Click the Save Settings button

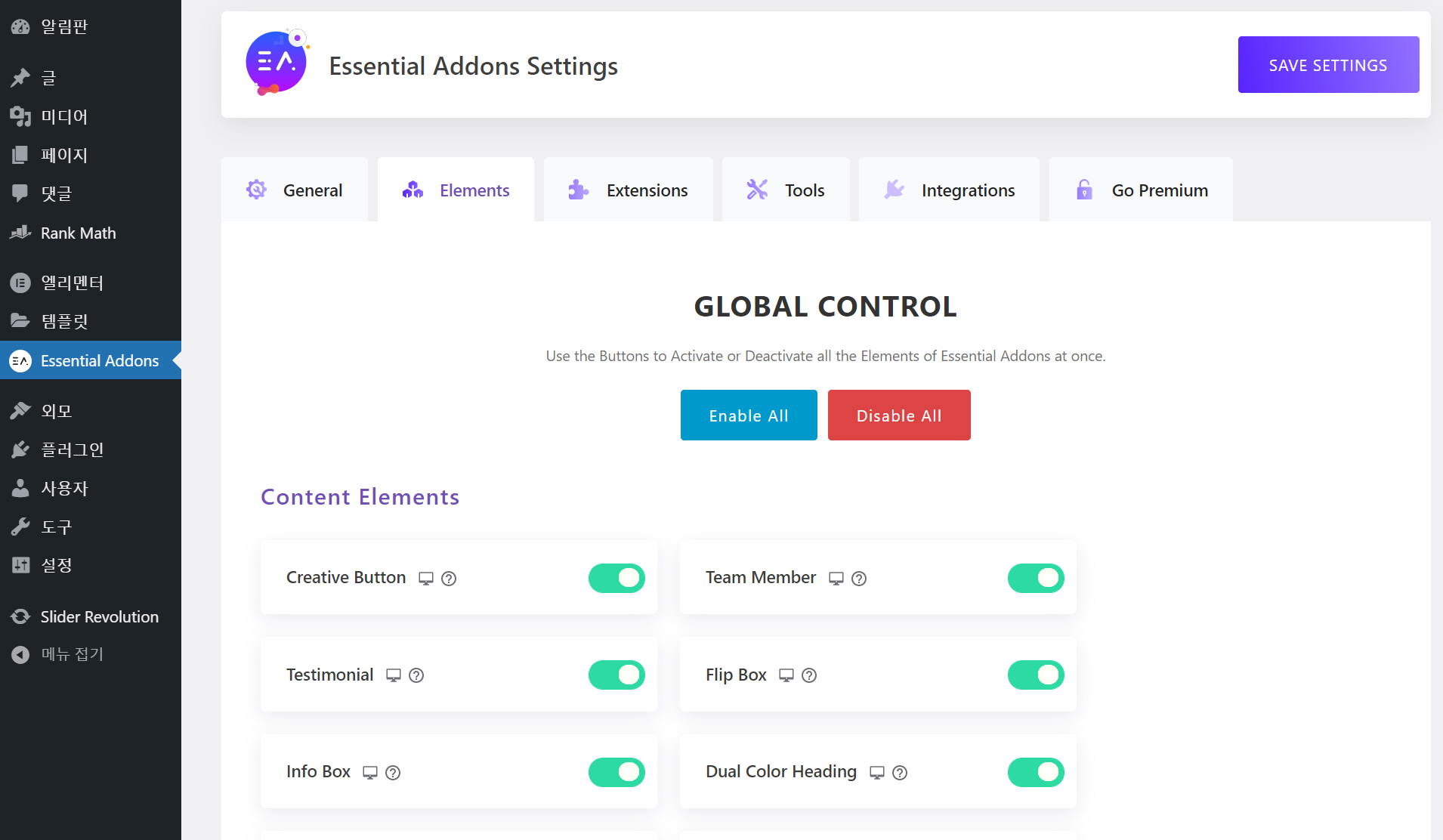click(x=1328, y=65)
